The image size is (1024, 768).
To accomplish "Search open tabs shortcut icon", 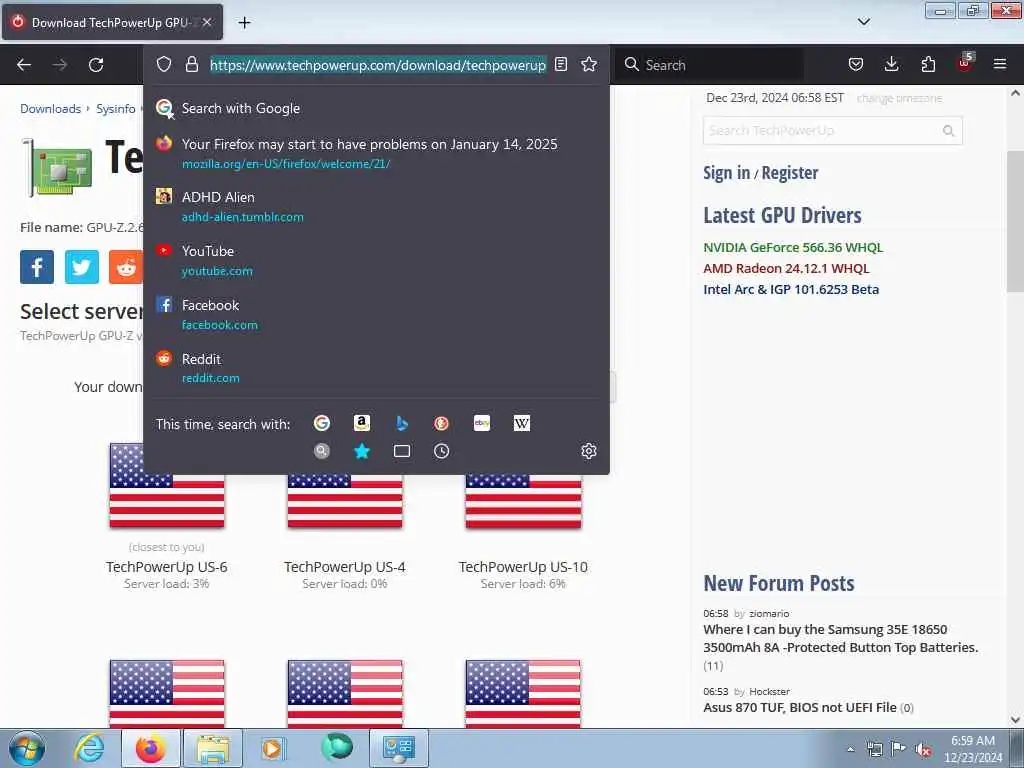I will pyautogui.click(x=402, y=451).
